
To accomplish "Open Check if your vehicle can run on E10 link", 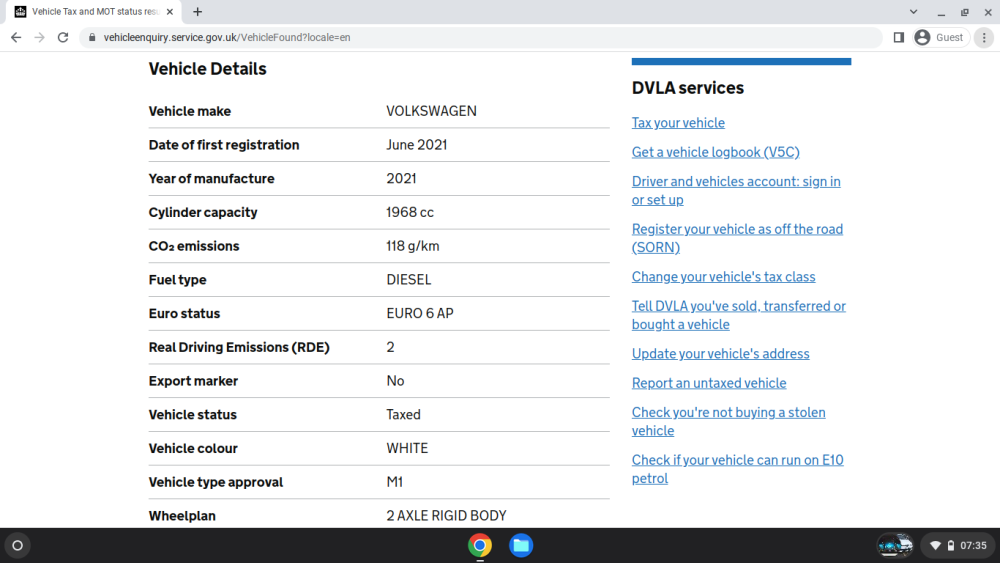I will (x=737, y=469).
